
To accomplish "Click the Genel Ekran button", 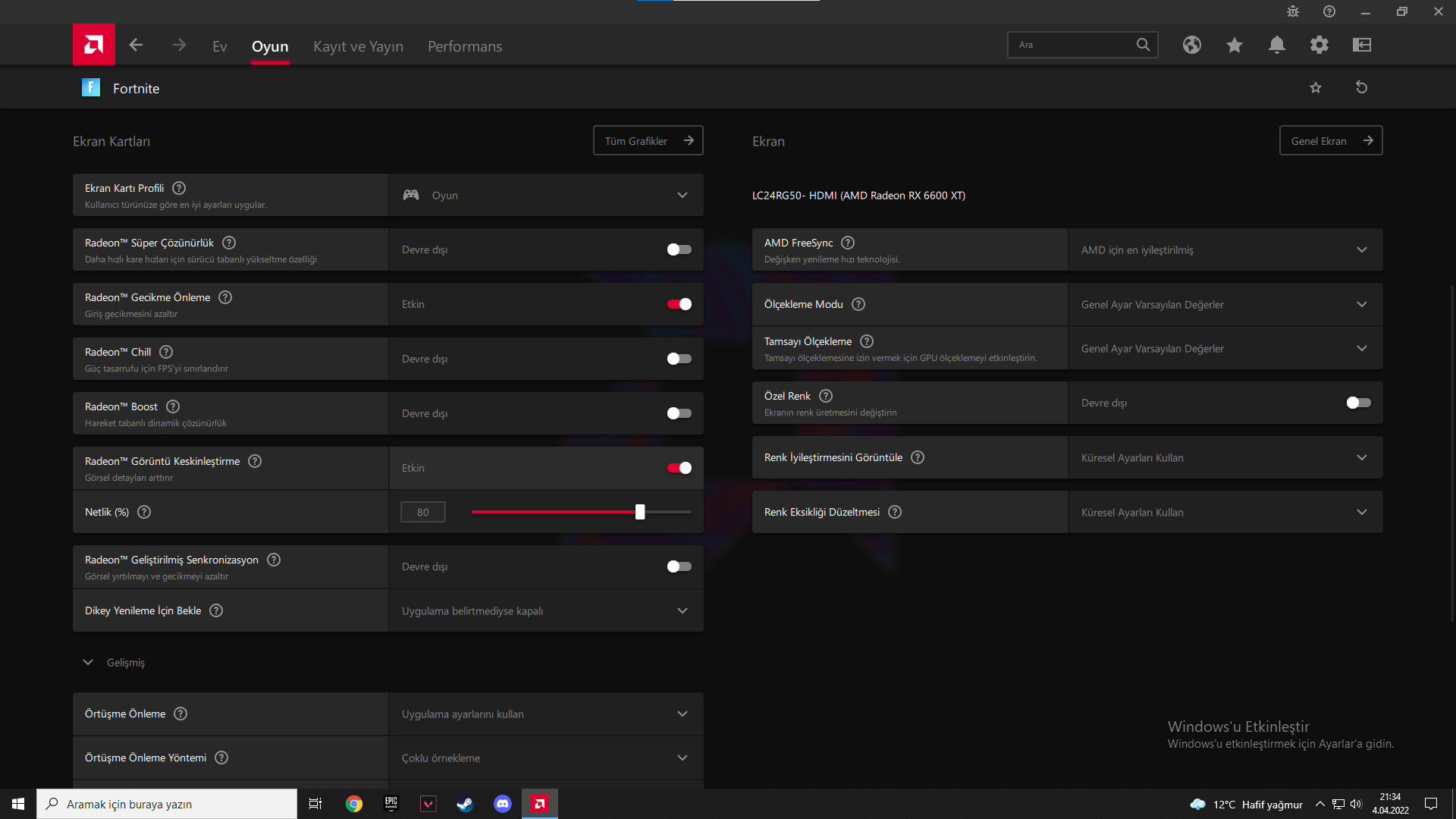I will [x=1330, y=141].
